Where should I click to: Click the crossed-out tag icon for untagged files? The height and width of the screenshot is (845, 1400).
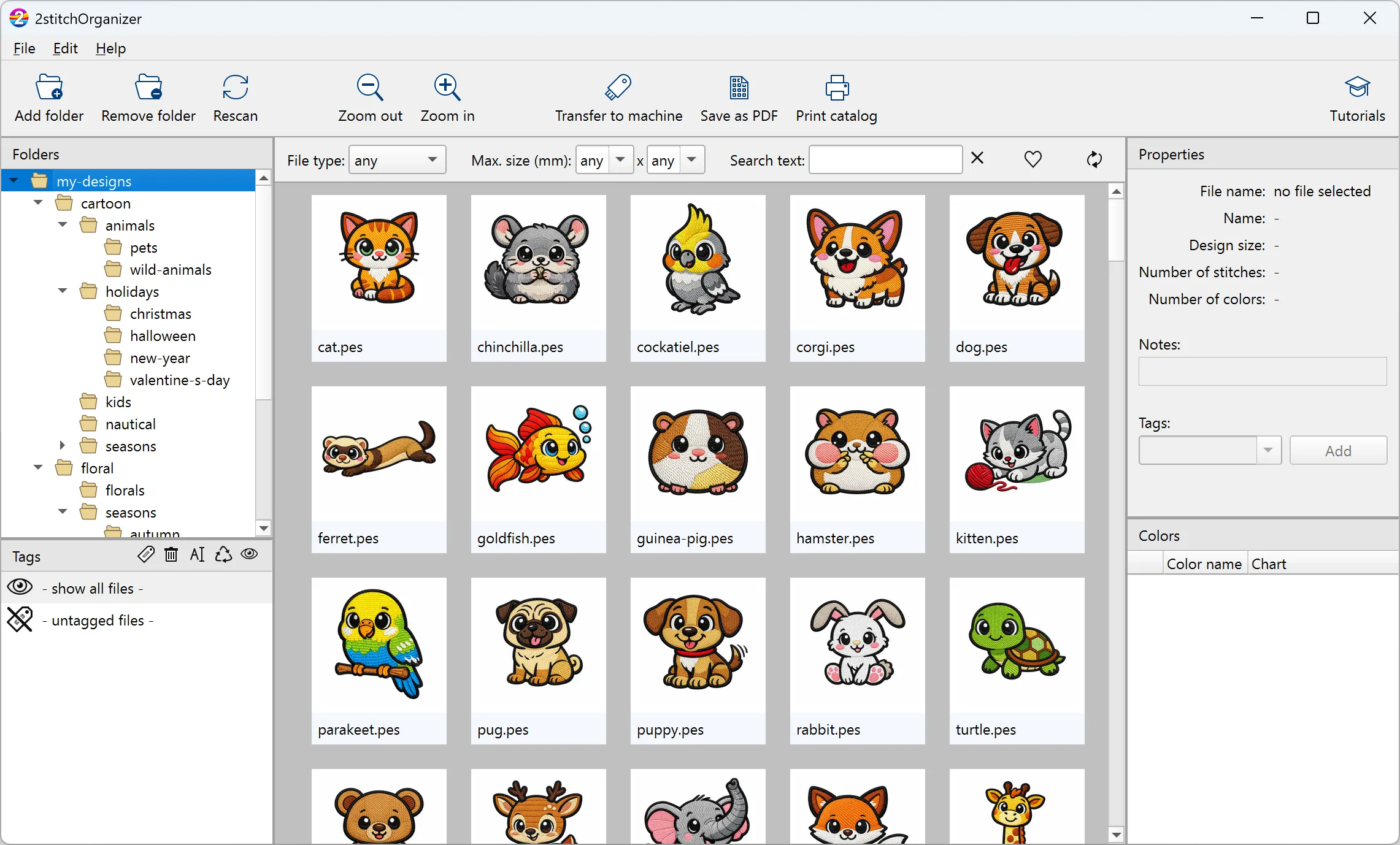tap(20, 619)
